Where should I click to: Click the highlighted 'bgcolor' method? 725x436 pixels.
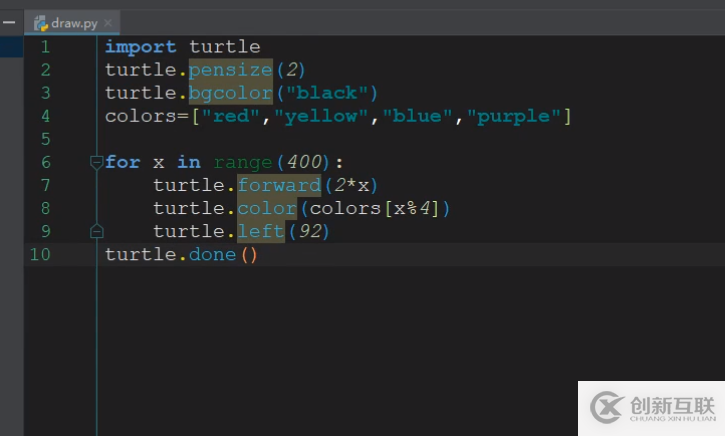coord(231,93)
